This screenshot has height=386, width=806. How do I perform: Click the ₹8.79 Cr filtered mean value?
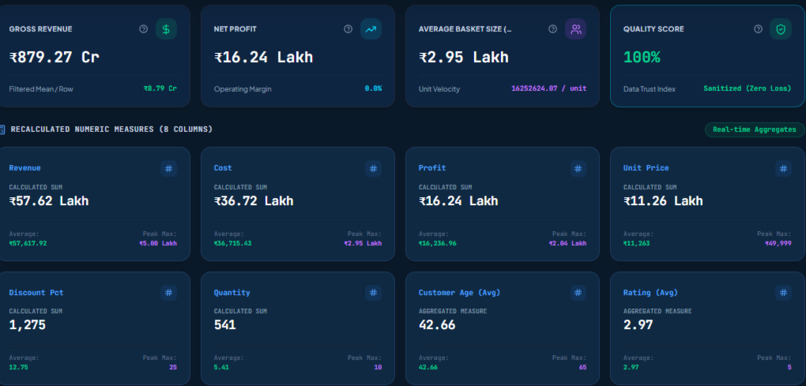point(160,88)
